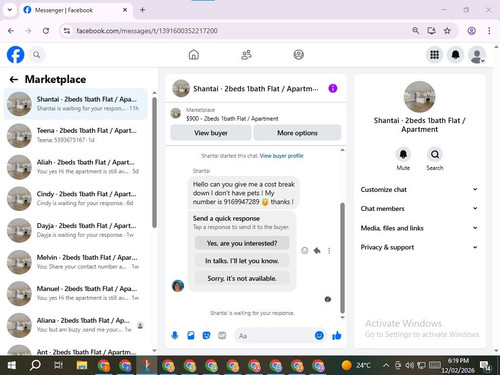The image size is (500, 375).
Task: Open the tab search dropdown chevron
Action: pos(10,10)
